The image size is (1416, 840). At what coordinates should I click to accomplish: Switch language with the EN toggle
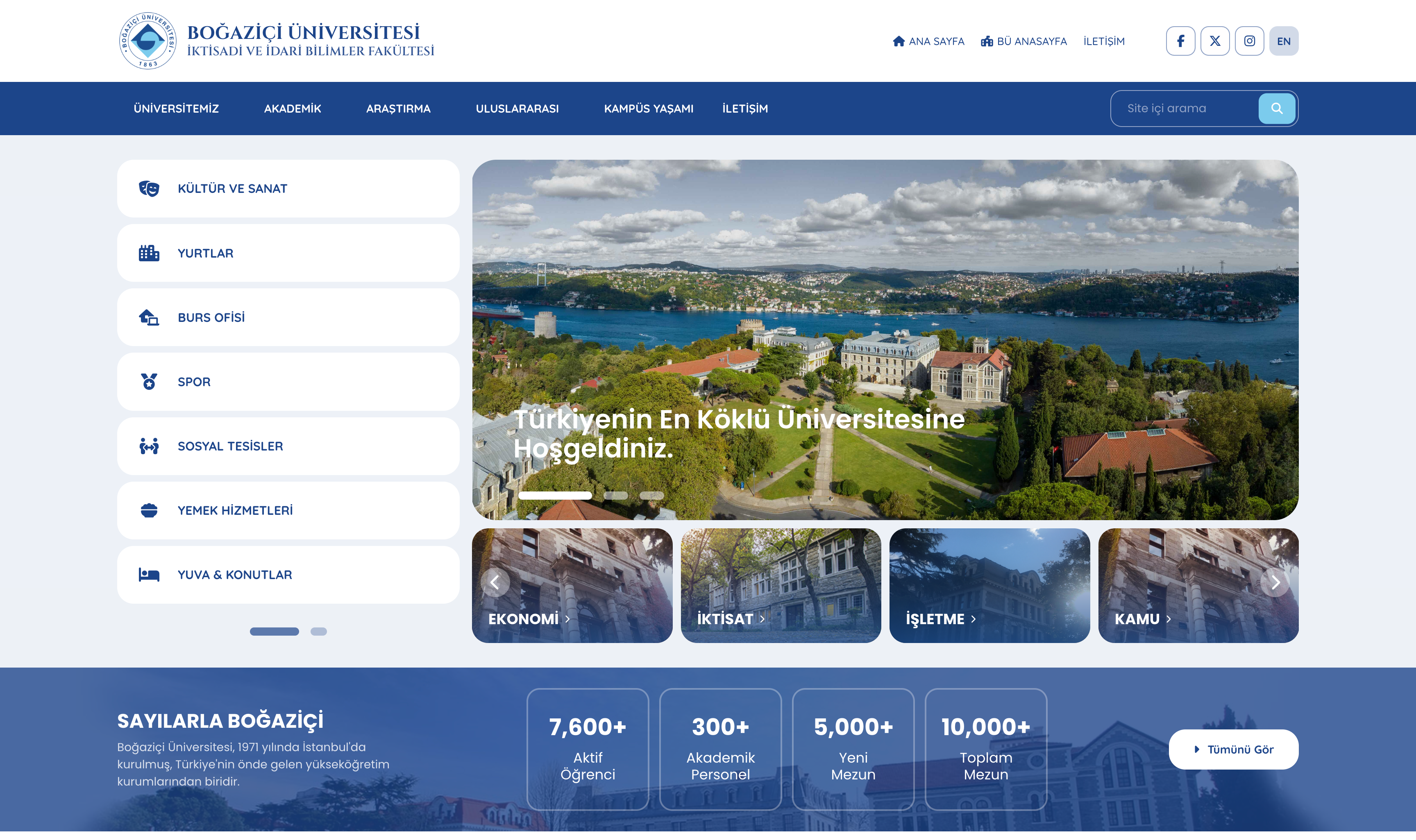point(1284,41)
